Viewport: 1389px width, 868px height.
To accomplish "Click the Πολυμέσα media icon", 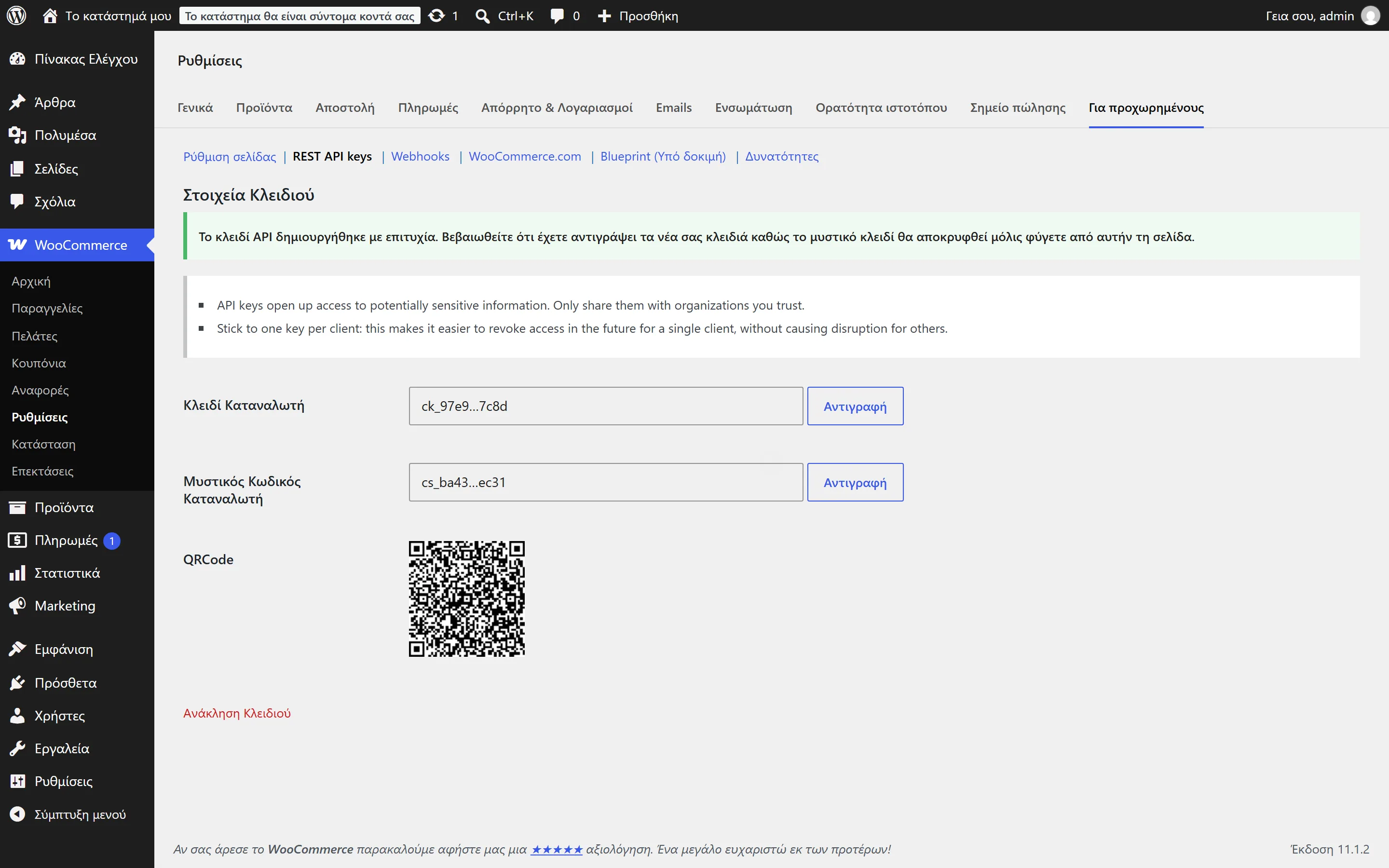I will (x=17, y=135).
